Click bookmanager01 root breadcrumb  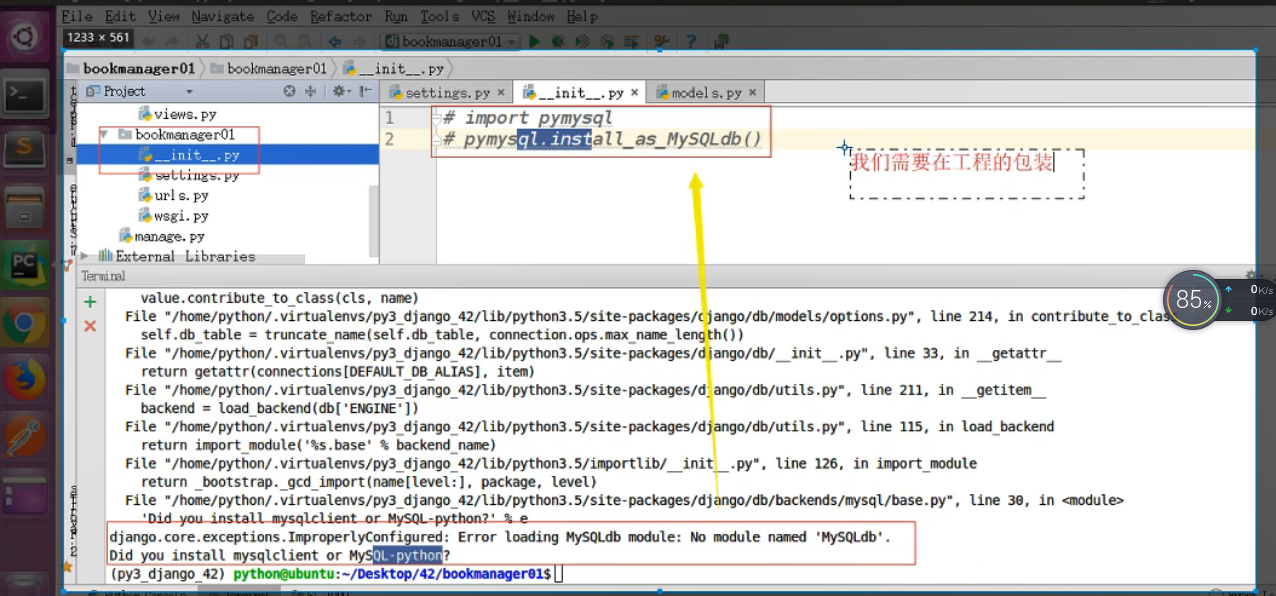[130, 69]
